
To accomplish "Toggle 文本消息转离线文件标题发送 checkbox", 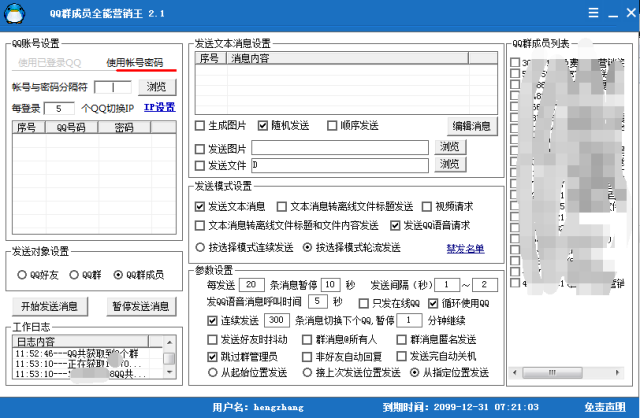I will (281, 207).
